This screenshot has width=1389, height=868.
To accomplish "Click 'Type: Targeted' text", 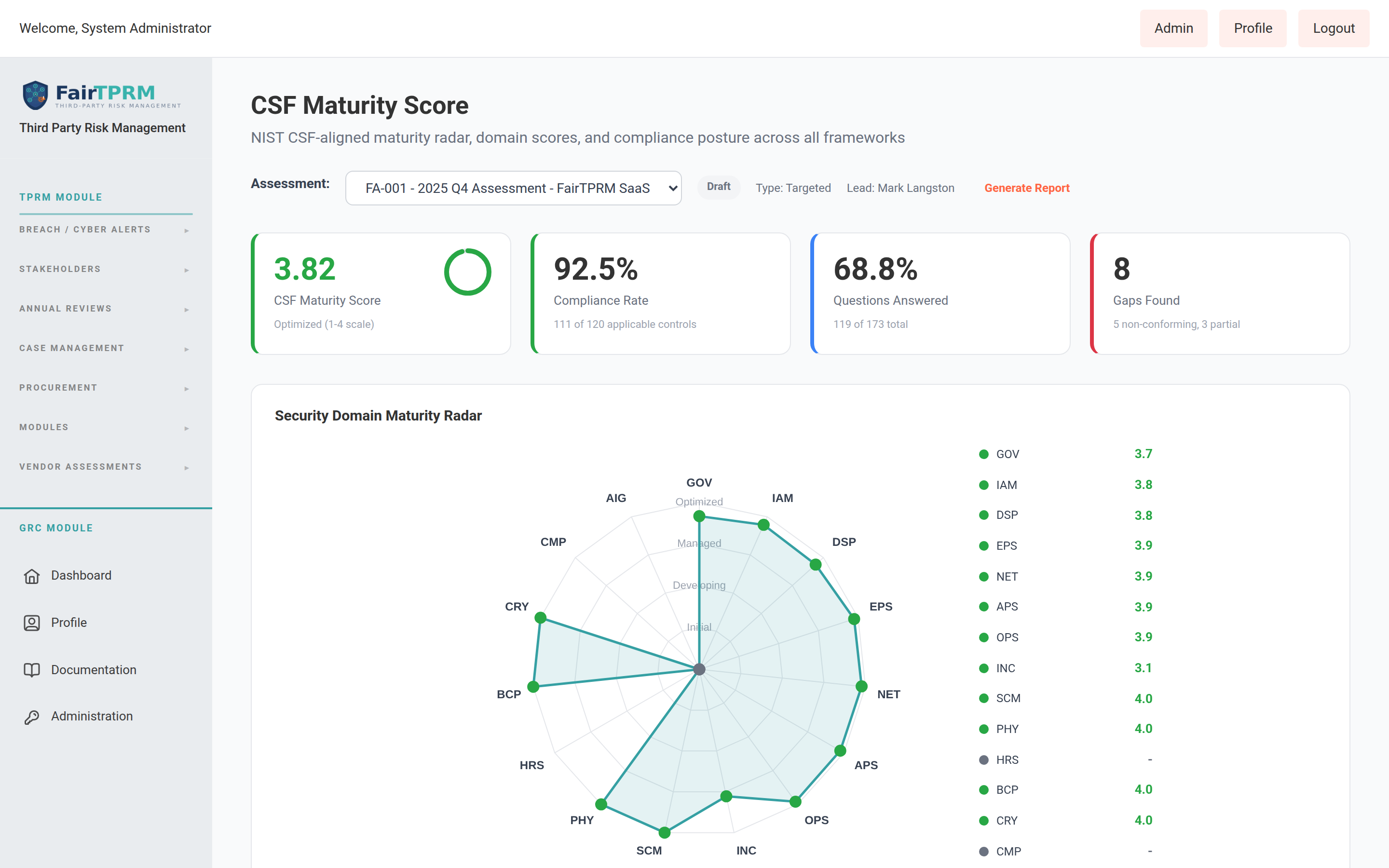I will pos(793,188).
